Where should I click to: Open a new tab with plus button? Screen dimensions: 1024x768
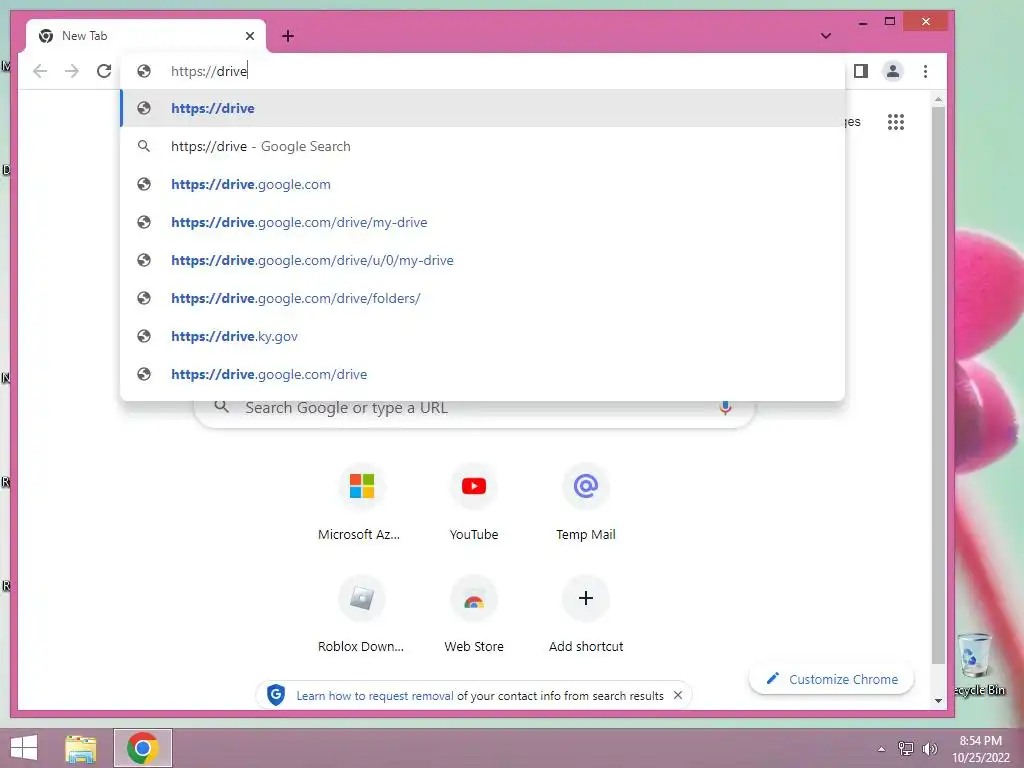coord(288,36)
